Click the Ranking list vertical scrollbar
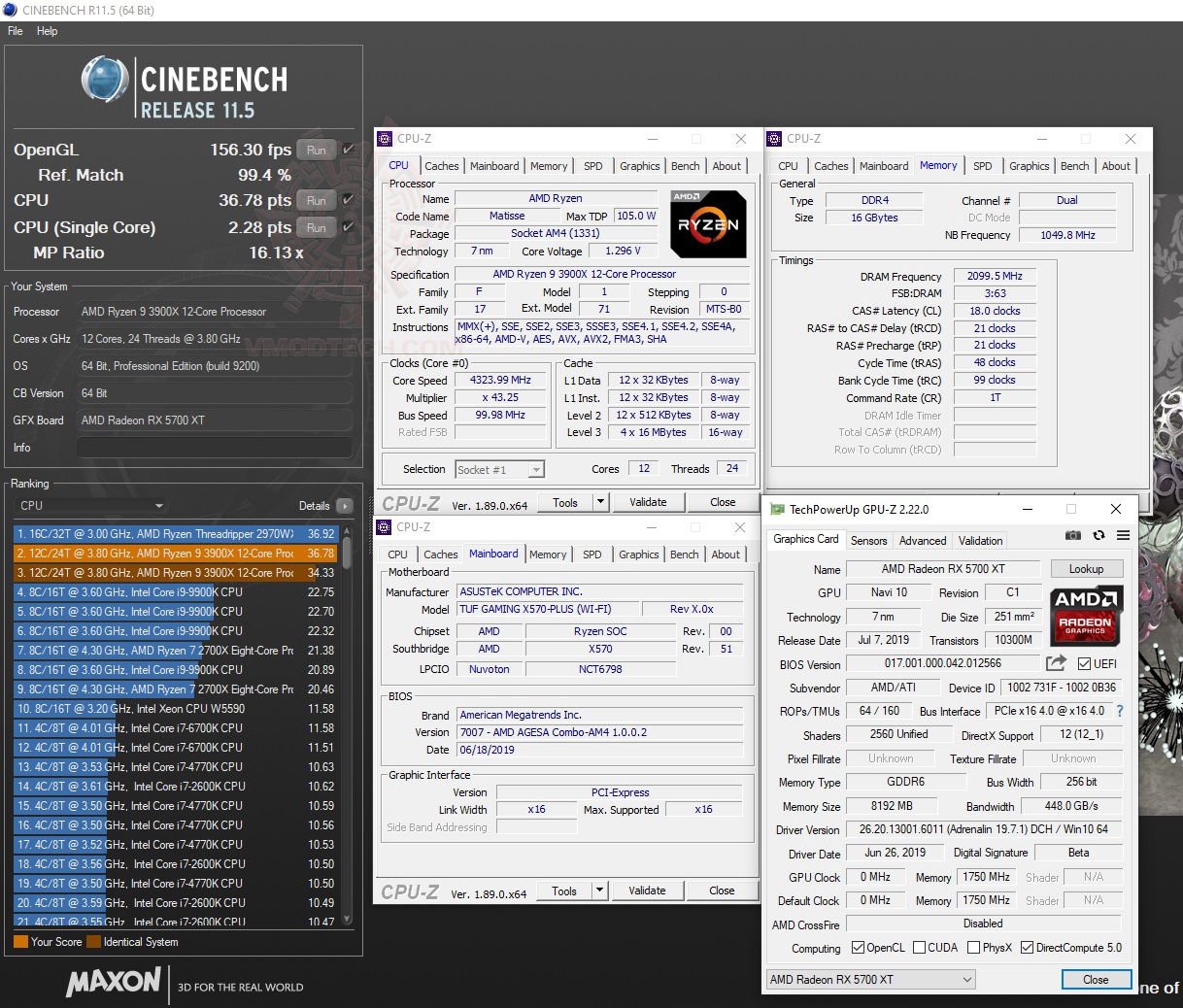The width and height of the screenshot is (1183, 1008). coord(347,726)
